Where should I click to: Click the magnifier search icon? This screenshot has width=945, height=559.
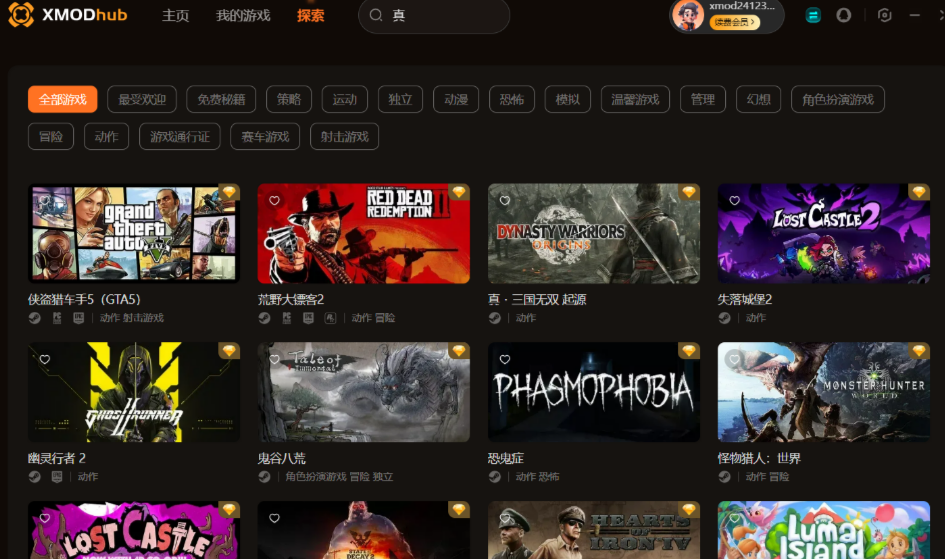(376, 15)
